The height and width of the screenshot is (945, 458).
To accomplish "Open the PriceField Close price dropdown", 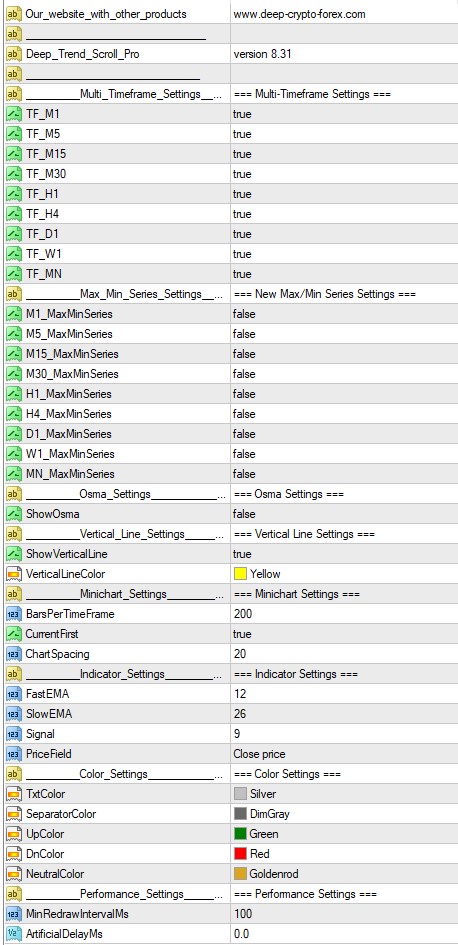I will tap(344, 754).
